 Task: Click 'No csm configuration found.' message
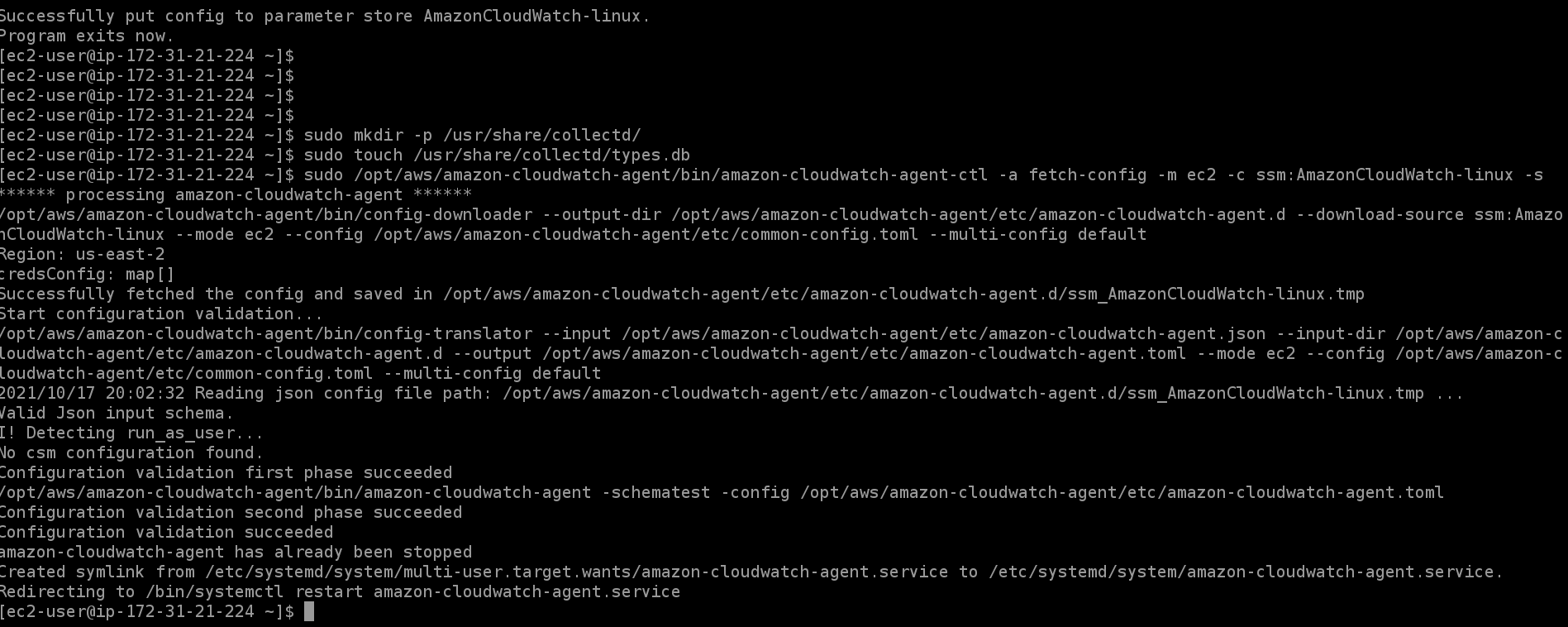(x=131, y=452)
